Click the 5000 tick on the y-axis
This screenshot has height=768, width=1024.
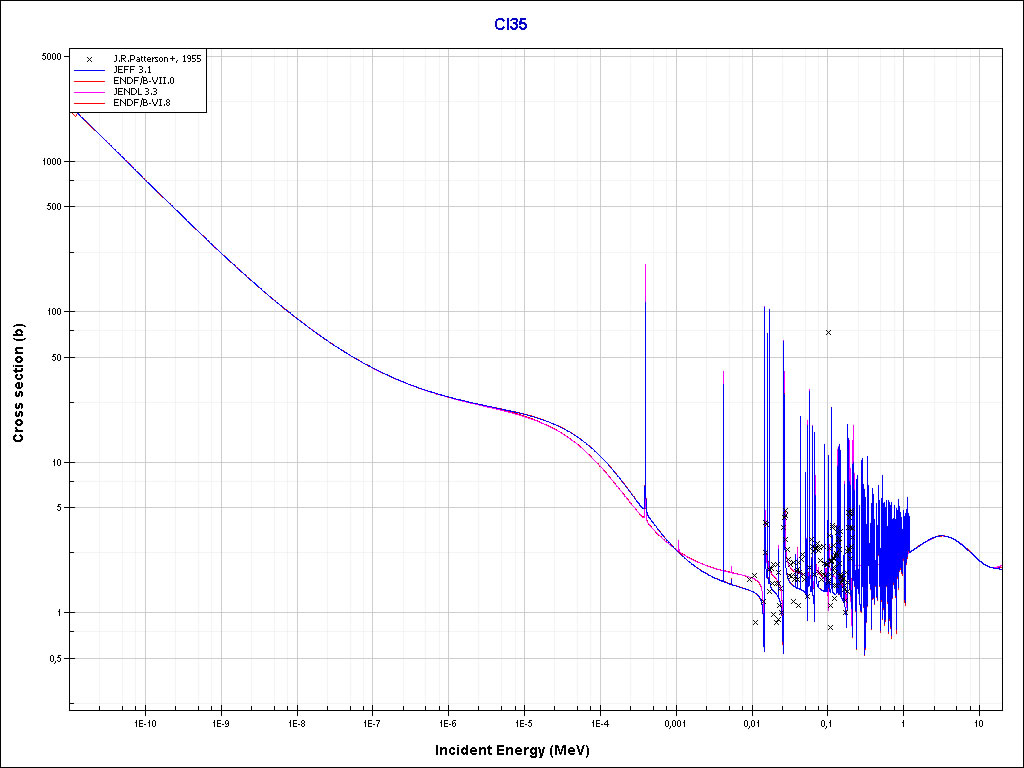[x=52, y=57]
